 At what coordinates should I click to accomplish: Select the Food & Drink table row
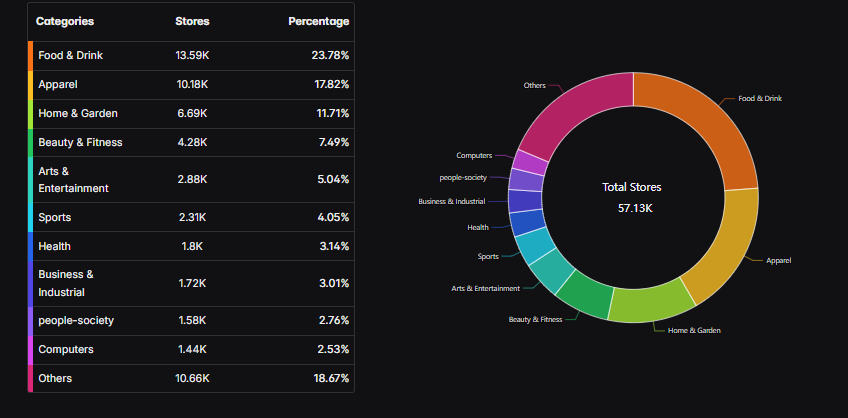pos(192,56)
